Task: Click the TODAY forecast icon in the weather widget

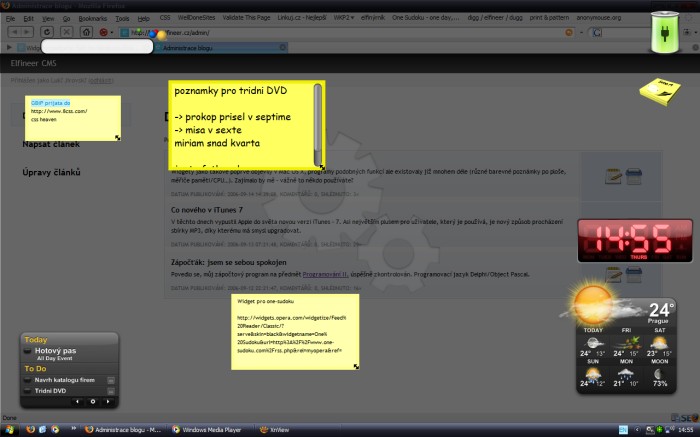Action: click(594, 343)
